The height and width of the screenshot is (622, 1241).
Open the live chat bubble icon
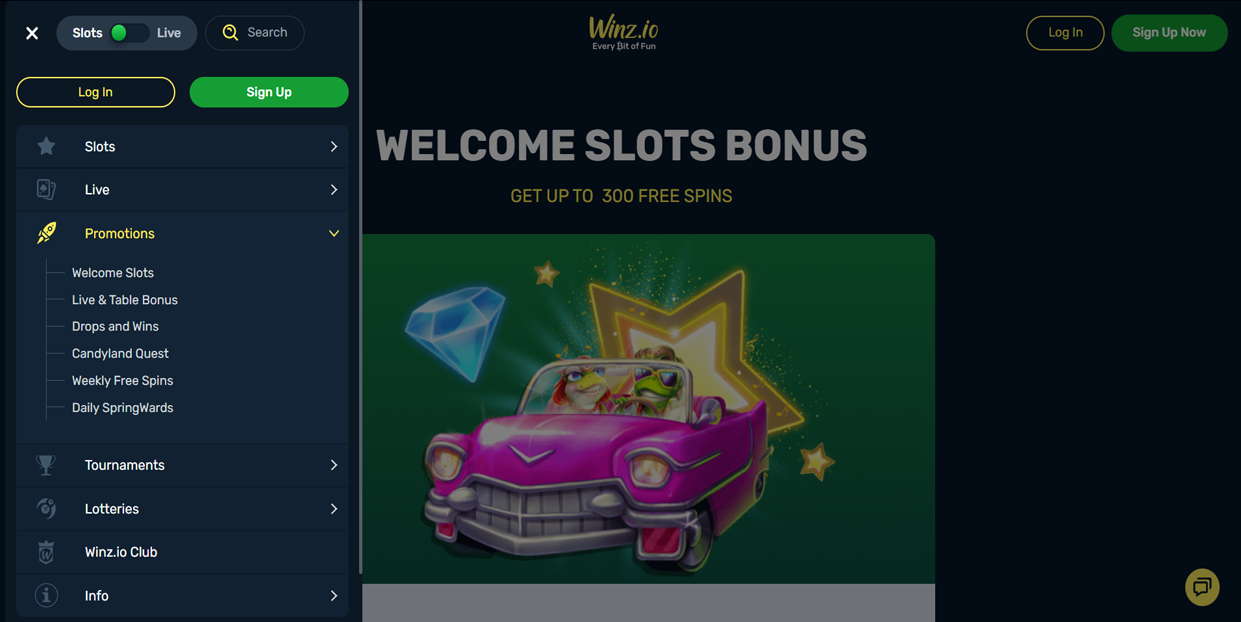[x=1202, y=587]
